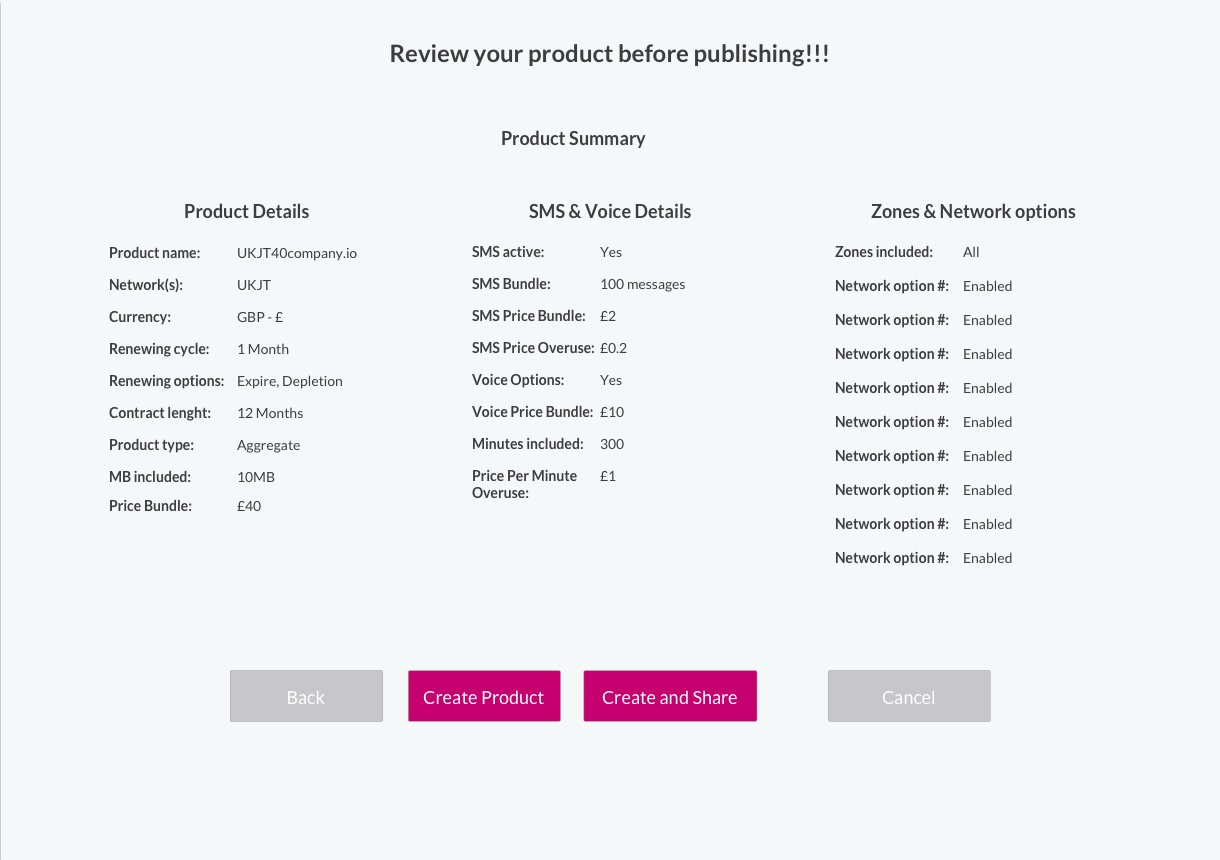Click the 1 Month renewing cycle value
This screenshot has height=860, width=1220.
pyautogui.click(x=263, y=349)
